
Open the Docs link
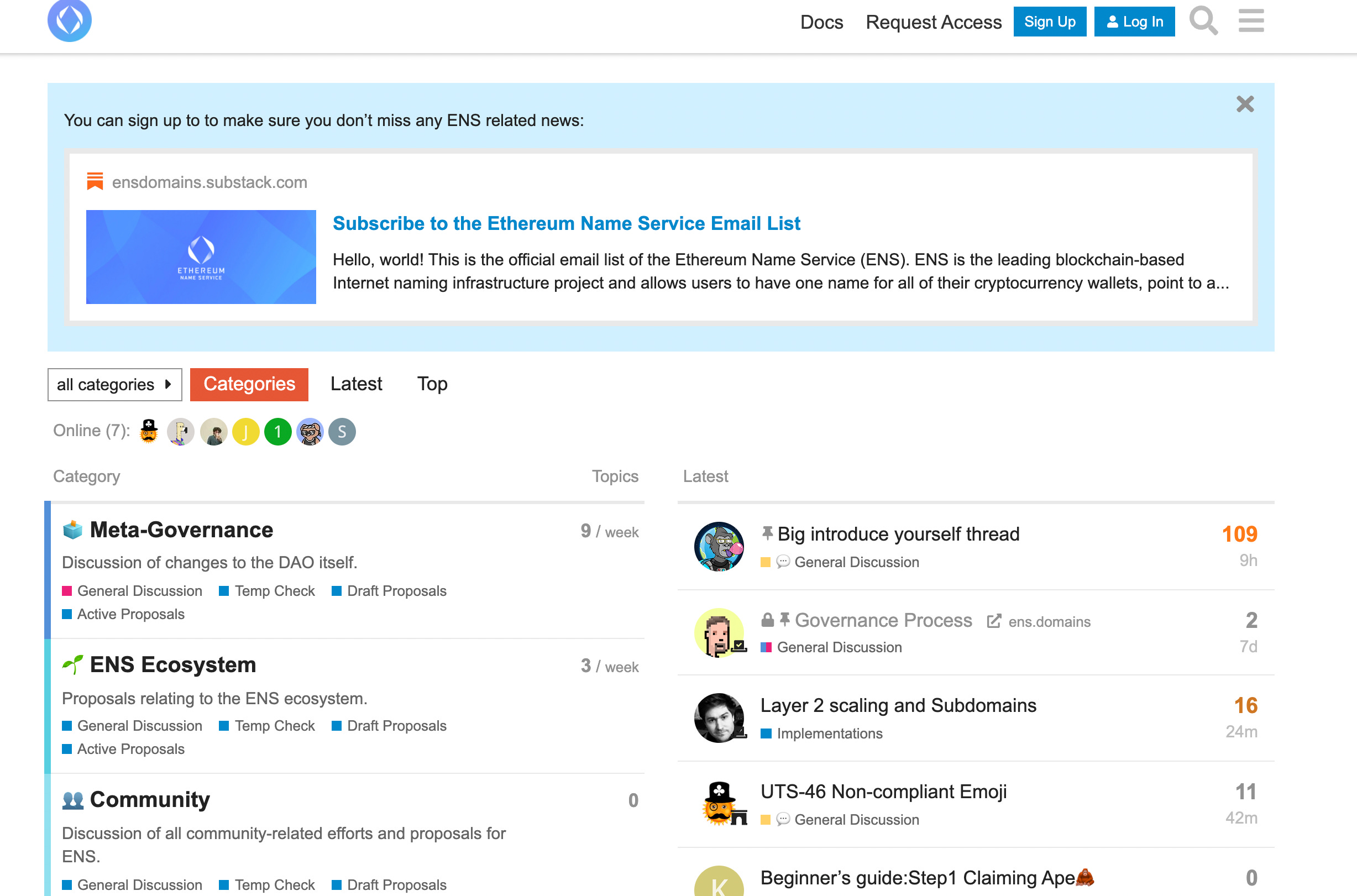click(821, 22)
